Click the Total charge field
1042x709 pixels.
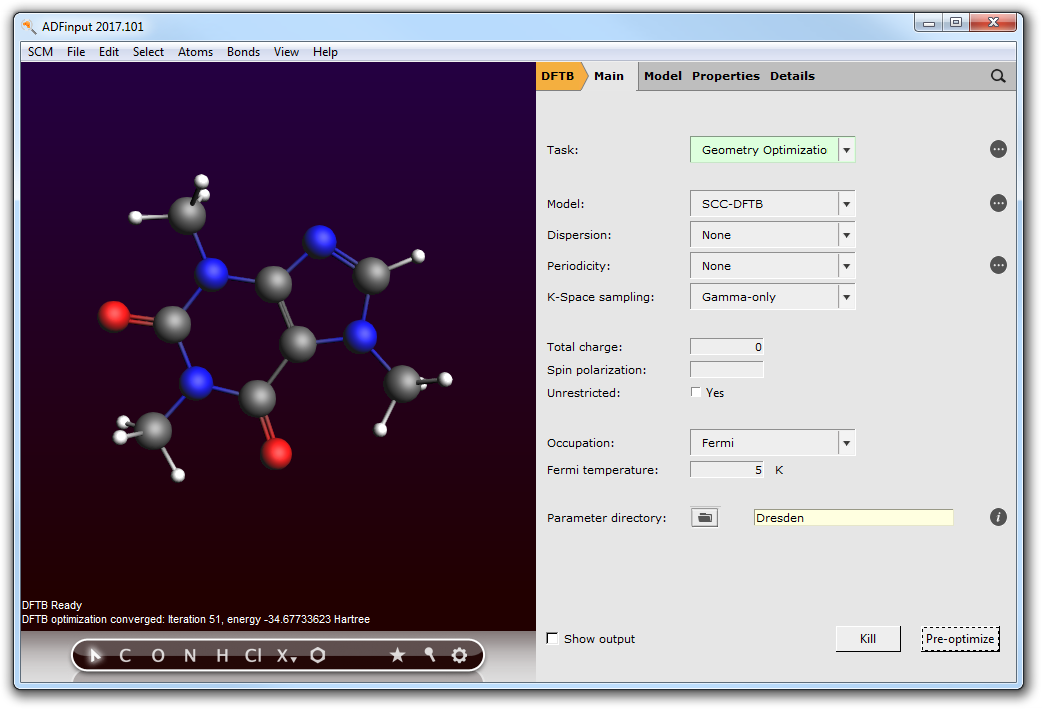[x=727, y=346]
